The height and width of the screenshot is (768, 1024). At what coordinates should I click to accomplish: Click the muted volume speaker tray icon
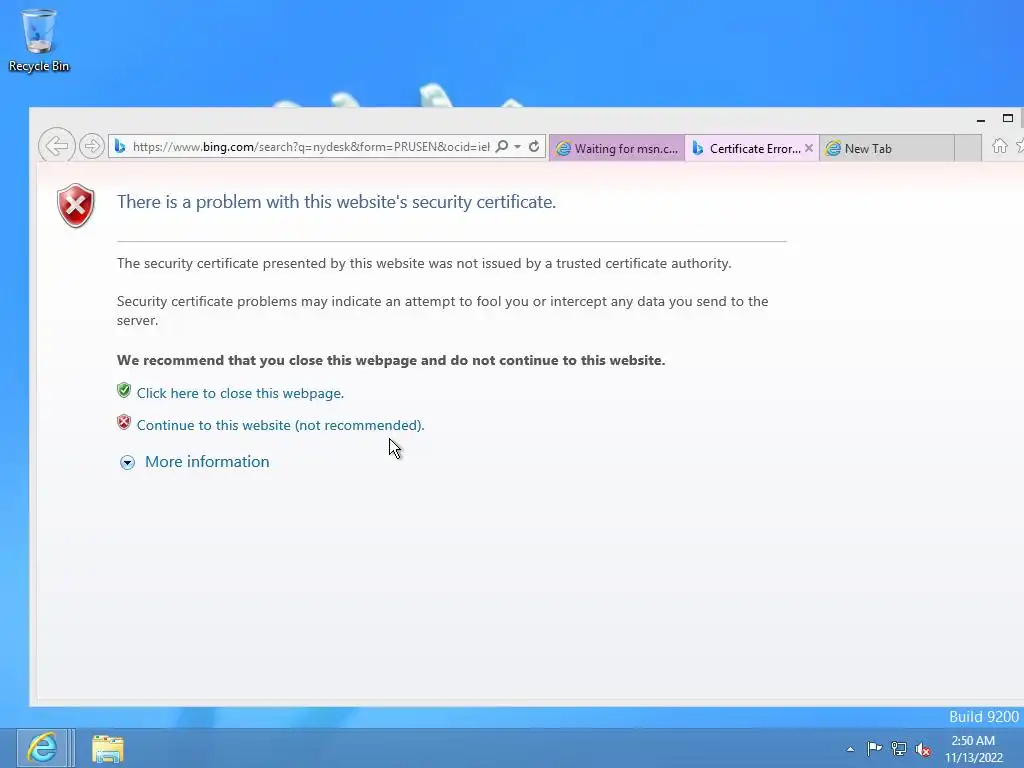pos(923,749)
